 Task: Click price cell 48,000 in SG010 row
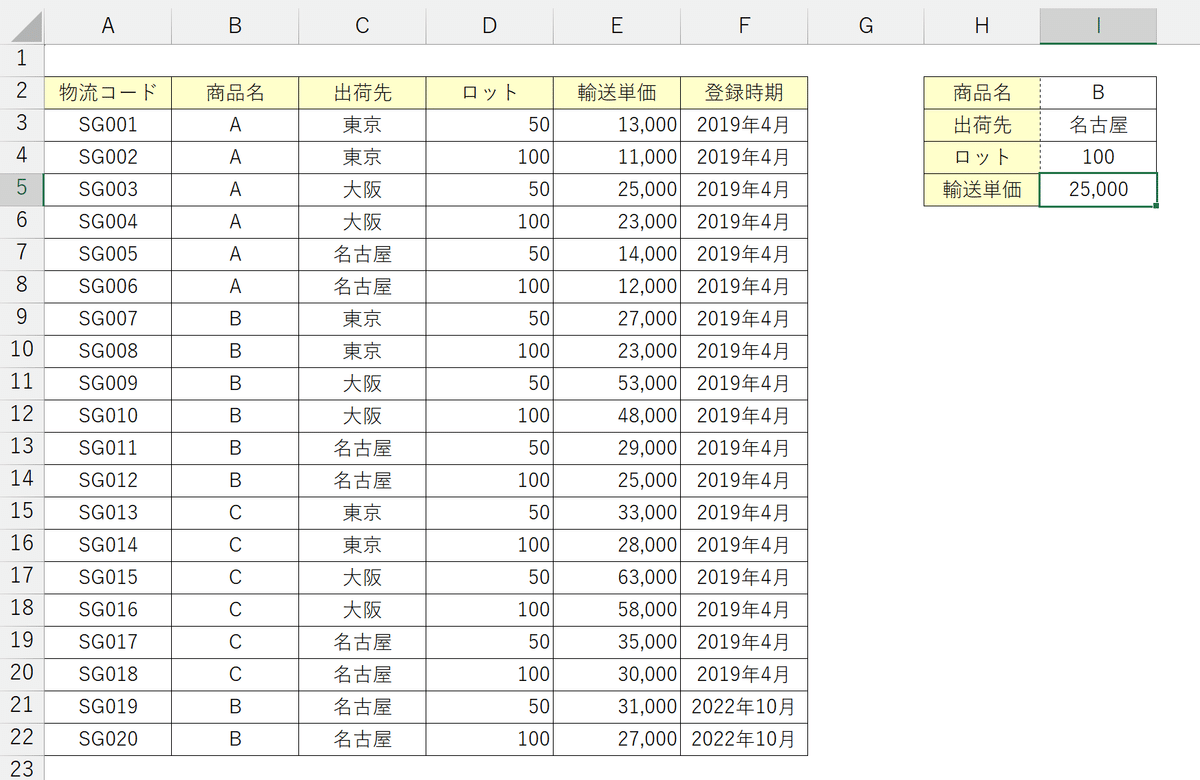click(616, 415)
